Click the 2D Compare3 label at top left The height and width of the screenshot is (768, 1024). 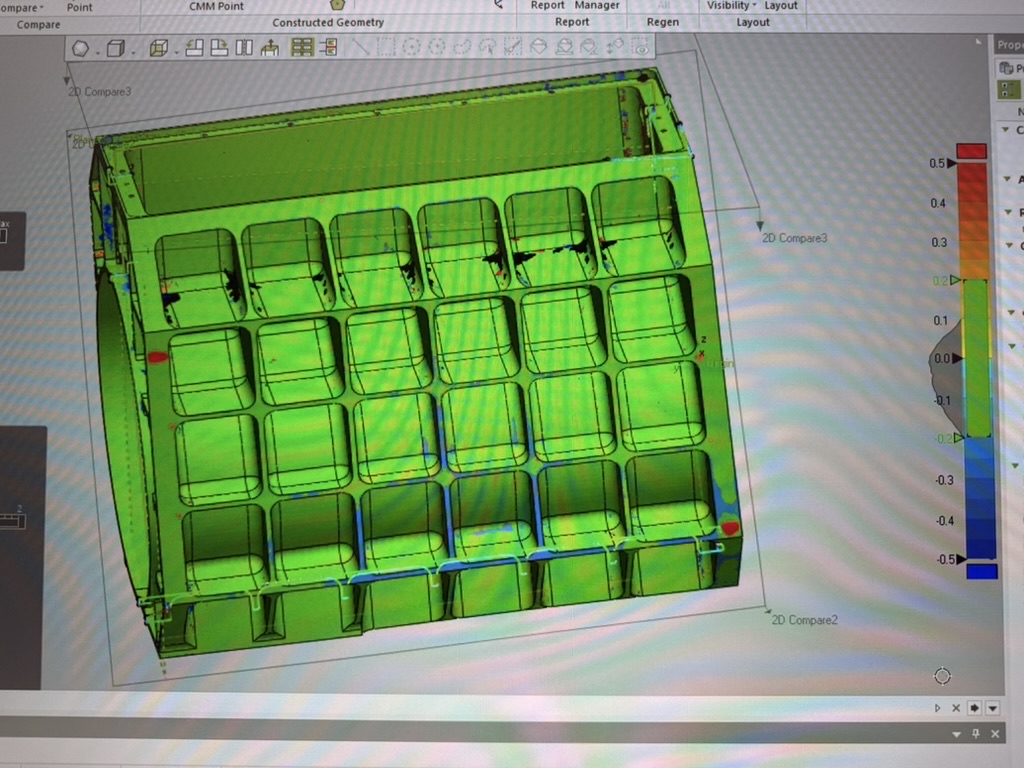(x=99, y=91)
